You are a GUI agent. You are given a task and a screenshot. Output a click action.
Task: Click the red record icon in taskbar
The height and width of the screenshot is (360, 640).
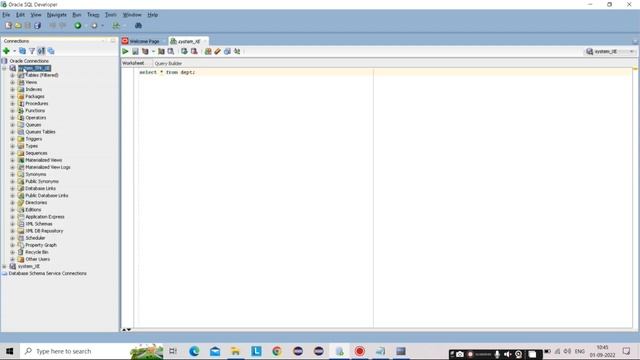point(360,351)
